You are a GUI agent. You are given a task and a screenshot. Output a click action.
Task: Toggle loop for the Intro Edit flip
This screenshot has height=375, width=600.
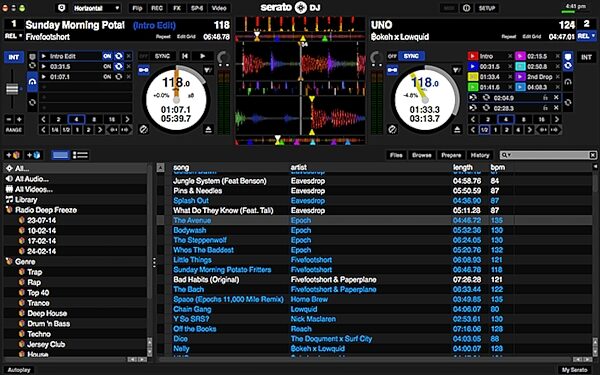[x=119, y=56]
